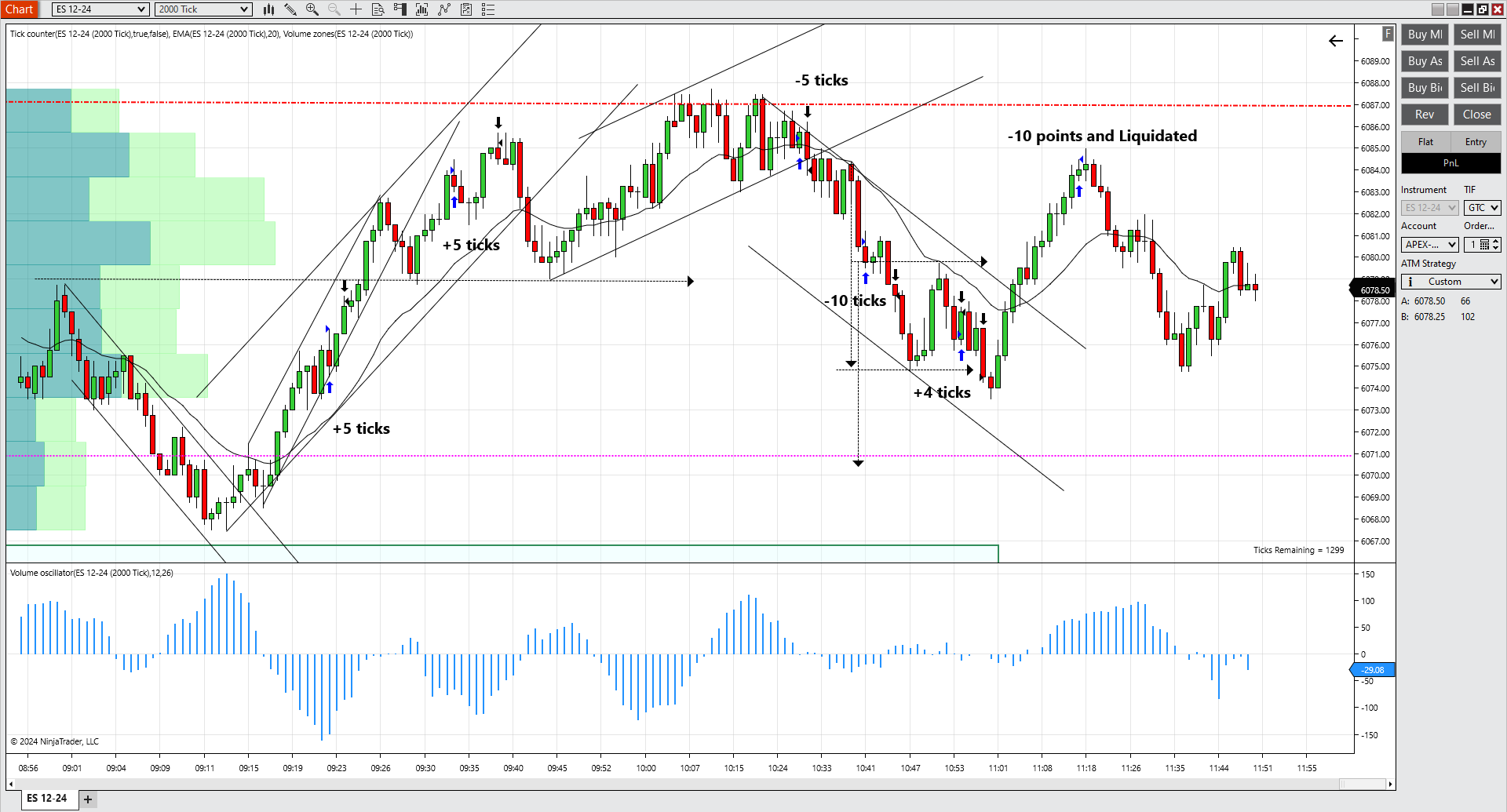Click the Volume oscillator panel label
Screen dimensions: 1507x812
click(92, 573)
